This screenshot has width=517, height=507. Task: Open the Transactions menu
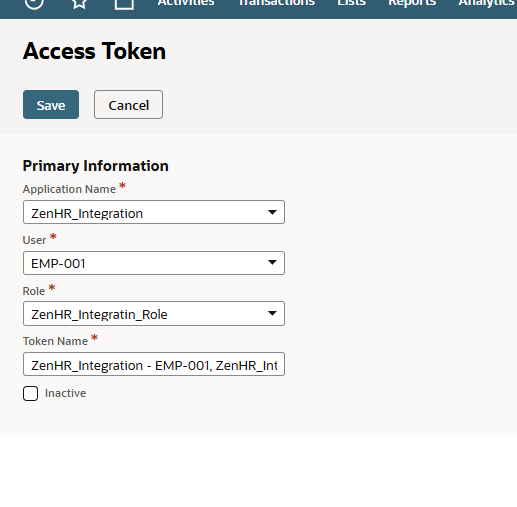pos(277,3)
